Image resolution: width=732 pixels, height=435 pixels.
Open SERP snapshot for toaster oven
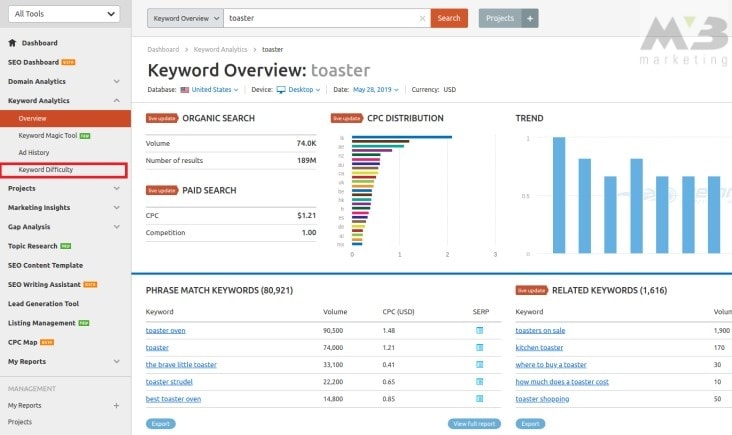coord(479,330)
